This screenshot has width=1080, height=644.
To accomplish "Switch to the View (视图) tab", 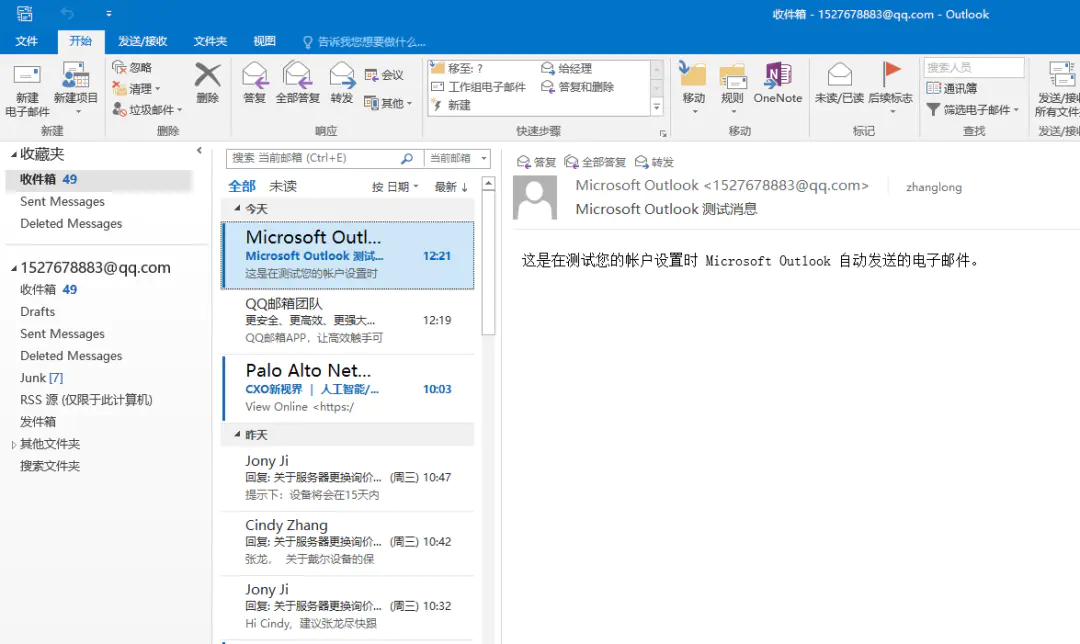I will click(264, 41).
